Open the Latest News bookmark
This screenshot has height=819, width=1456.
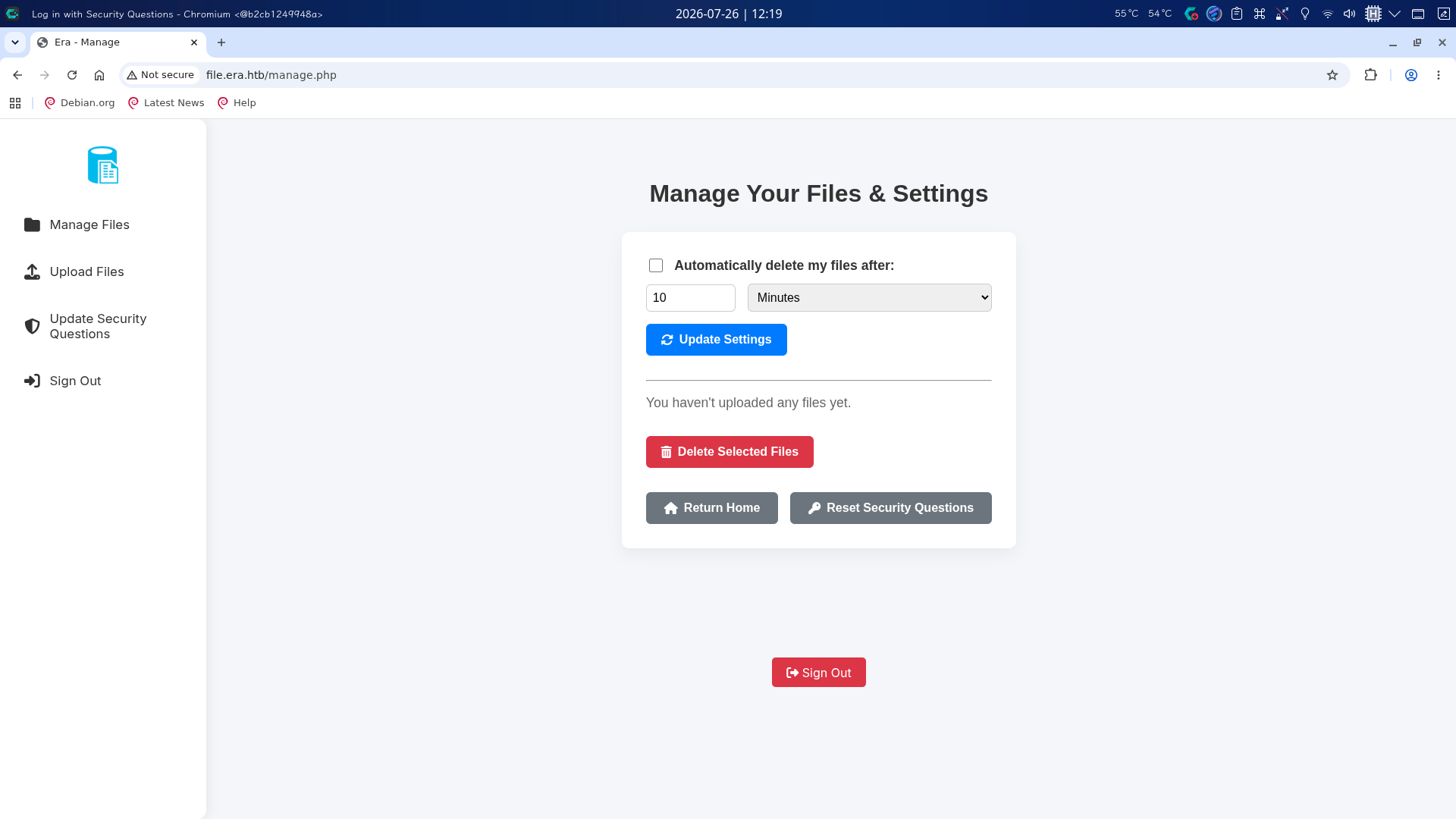point(166,103)
